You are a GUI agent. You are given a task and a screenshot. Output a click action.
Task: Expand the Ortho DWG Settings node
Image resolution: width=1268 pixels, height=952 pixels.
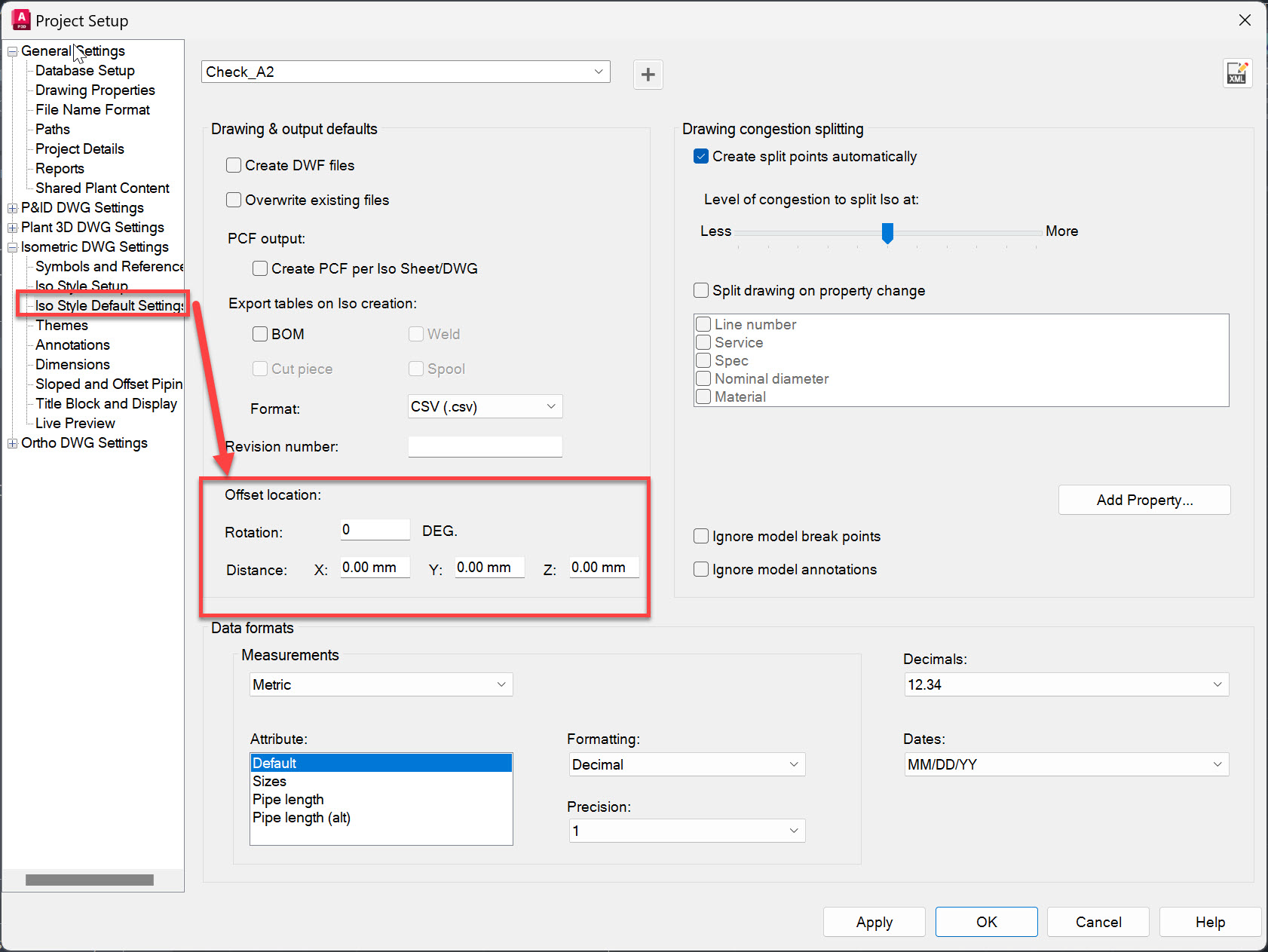[x=11, y=442]
